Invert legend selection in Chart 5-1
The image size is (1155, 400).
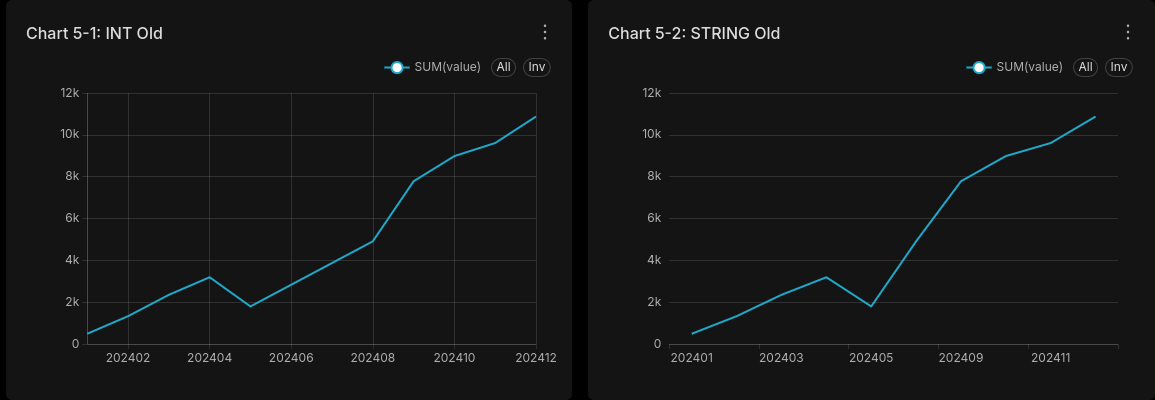coord(537,67)
